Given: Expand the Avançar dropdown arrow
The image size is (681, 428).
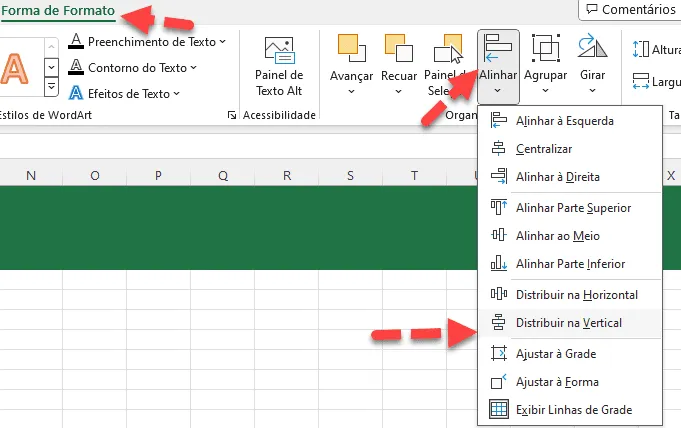Looking at the screenshot, I should coord(351,91).
